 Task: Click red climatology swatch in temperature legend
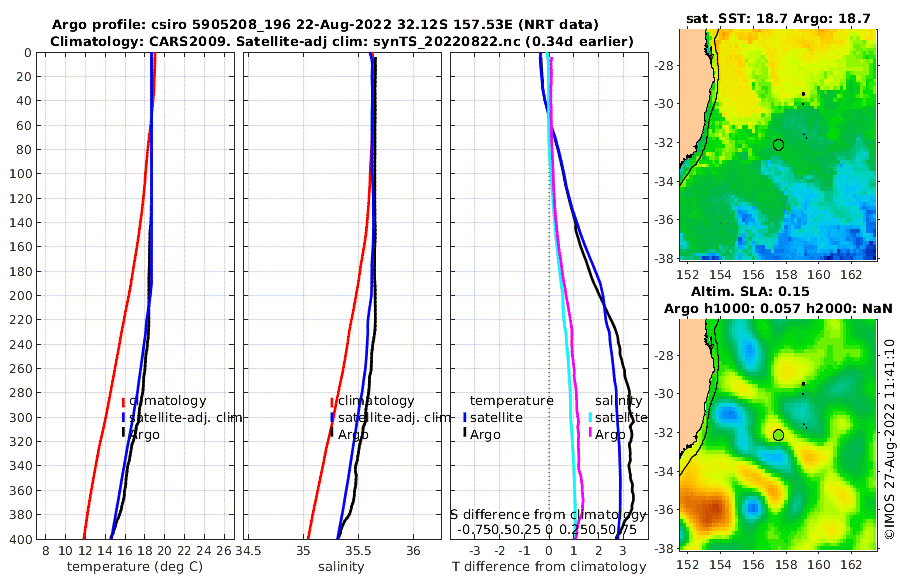pyautogui.click(x=123, y=402)
